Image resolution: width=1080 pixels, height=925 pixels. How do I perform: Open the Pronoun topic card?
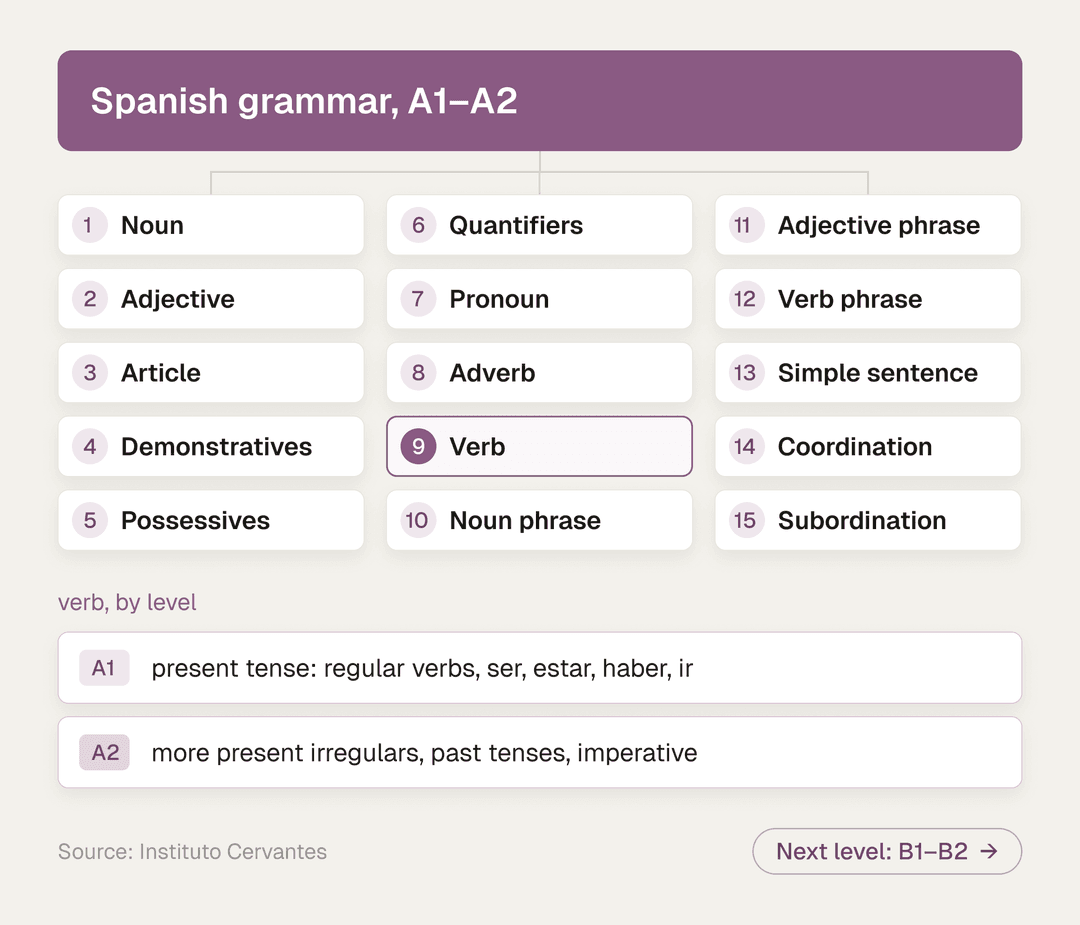coord(539,299)
